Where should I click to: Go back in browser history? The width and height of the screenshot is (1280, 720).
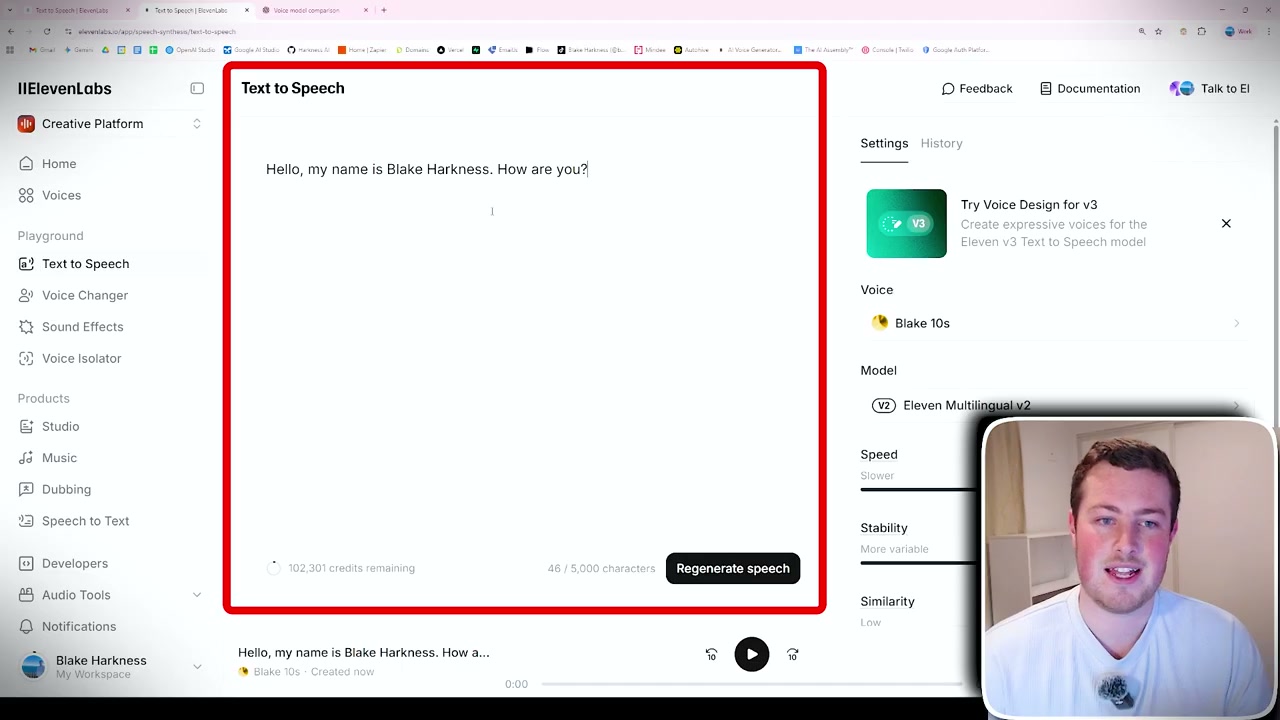tap(10, 31)
